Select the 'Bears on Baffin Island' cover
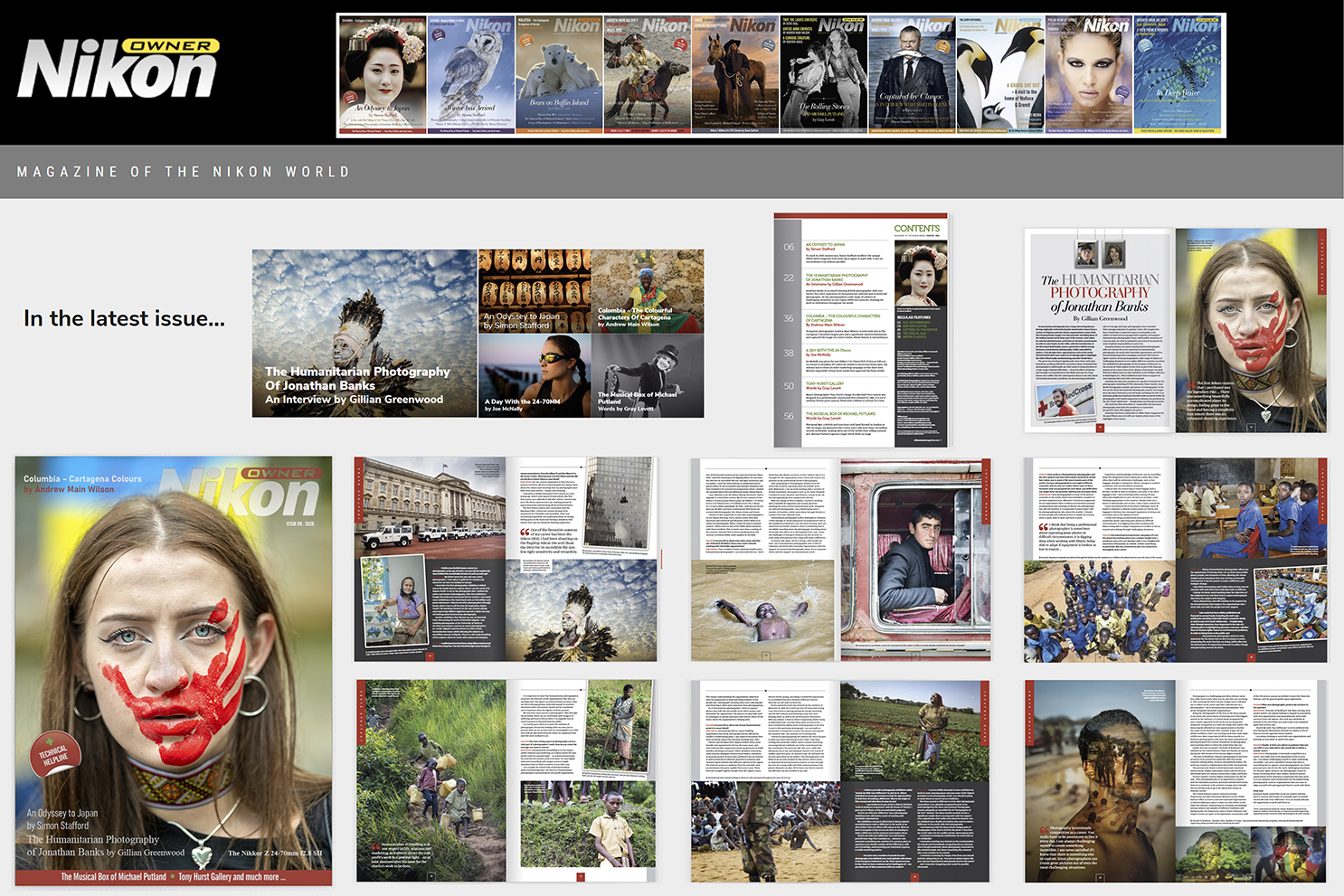The width and height of the screenshot is (1344, 896). click(559, 75)
